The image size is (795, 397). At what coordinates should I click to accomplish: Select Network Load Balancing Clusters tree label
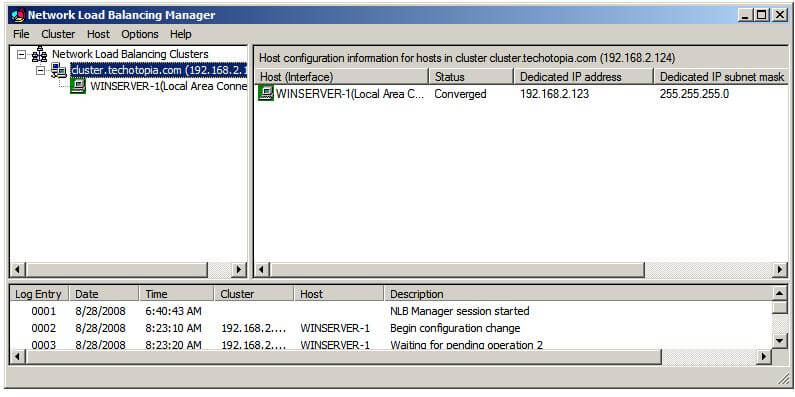(130, 54)
